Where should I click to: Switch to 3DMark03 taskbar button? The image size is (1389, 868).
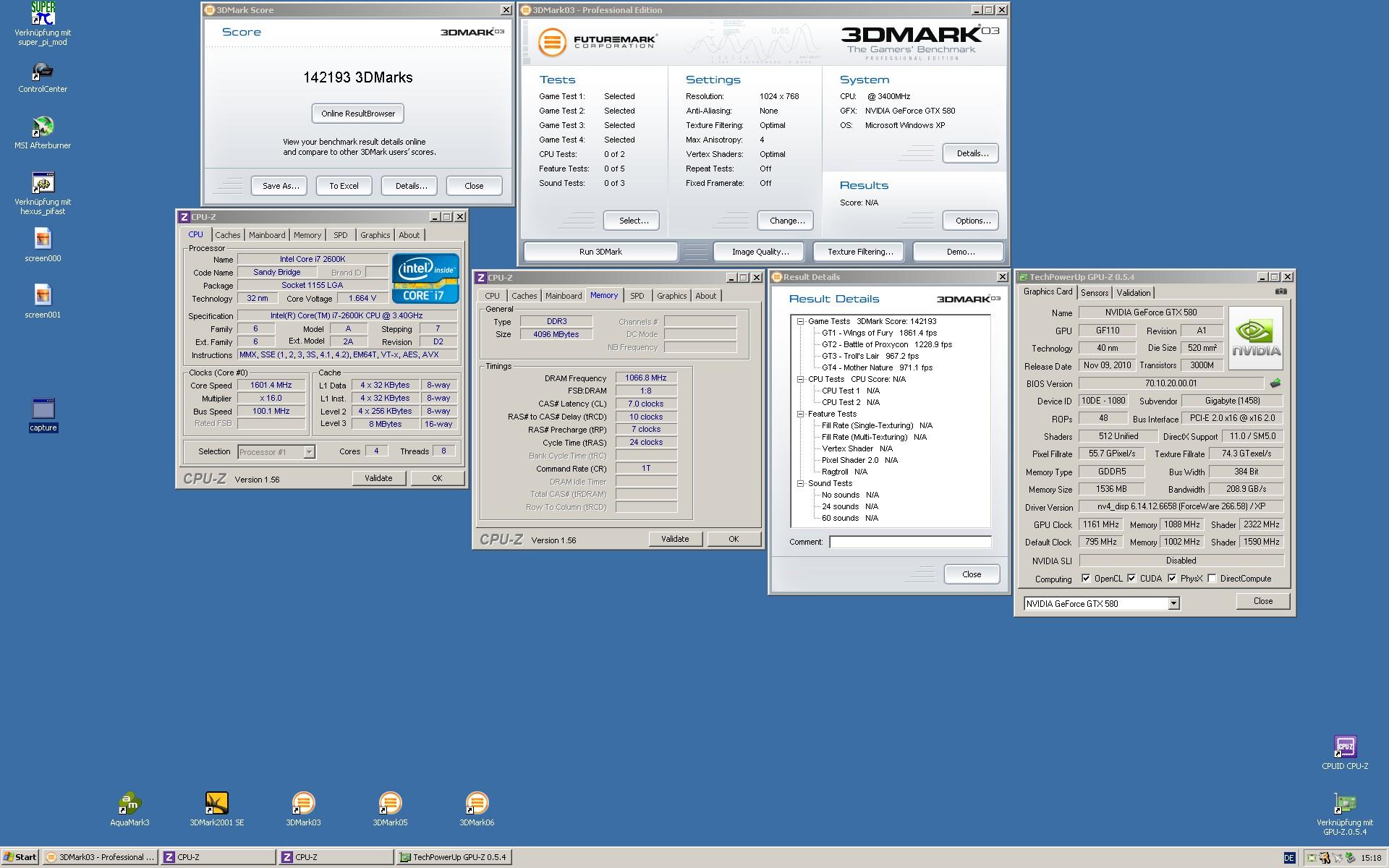[100, 857]
